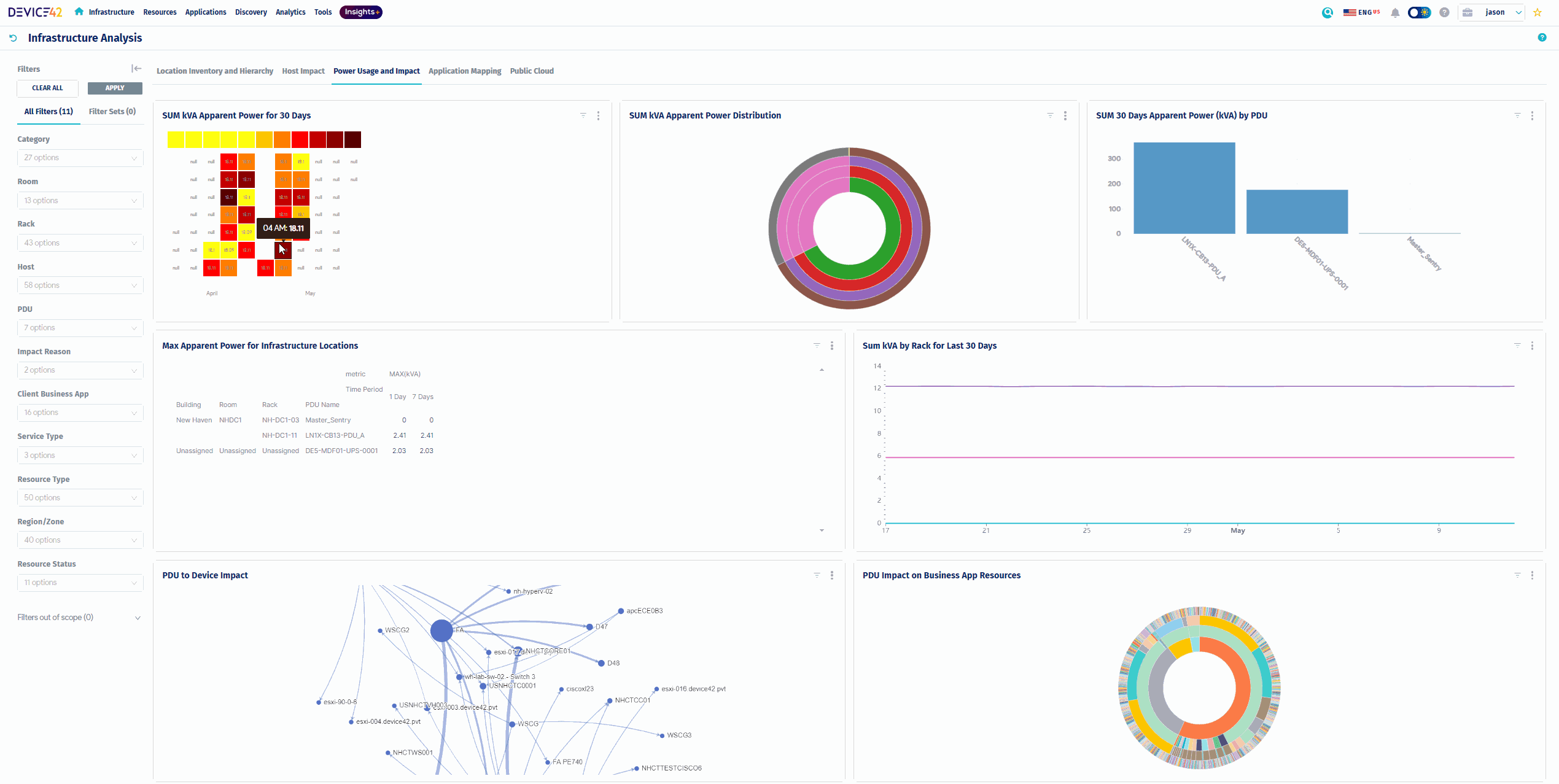
Task: Expand Filters out of scope section
Action: click(x=138, y=618)
